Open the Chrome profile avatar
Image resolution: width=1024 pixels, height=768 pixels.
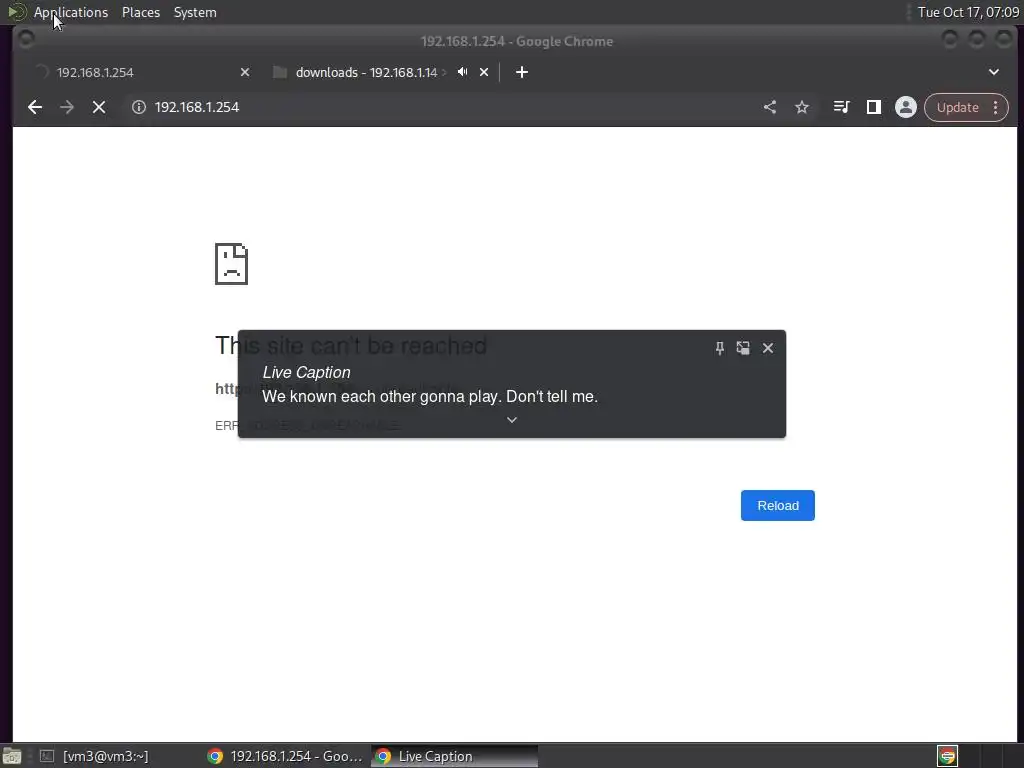[905, 107]
